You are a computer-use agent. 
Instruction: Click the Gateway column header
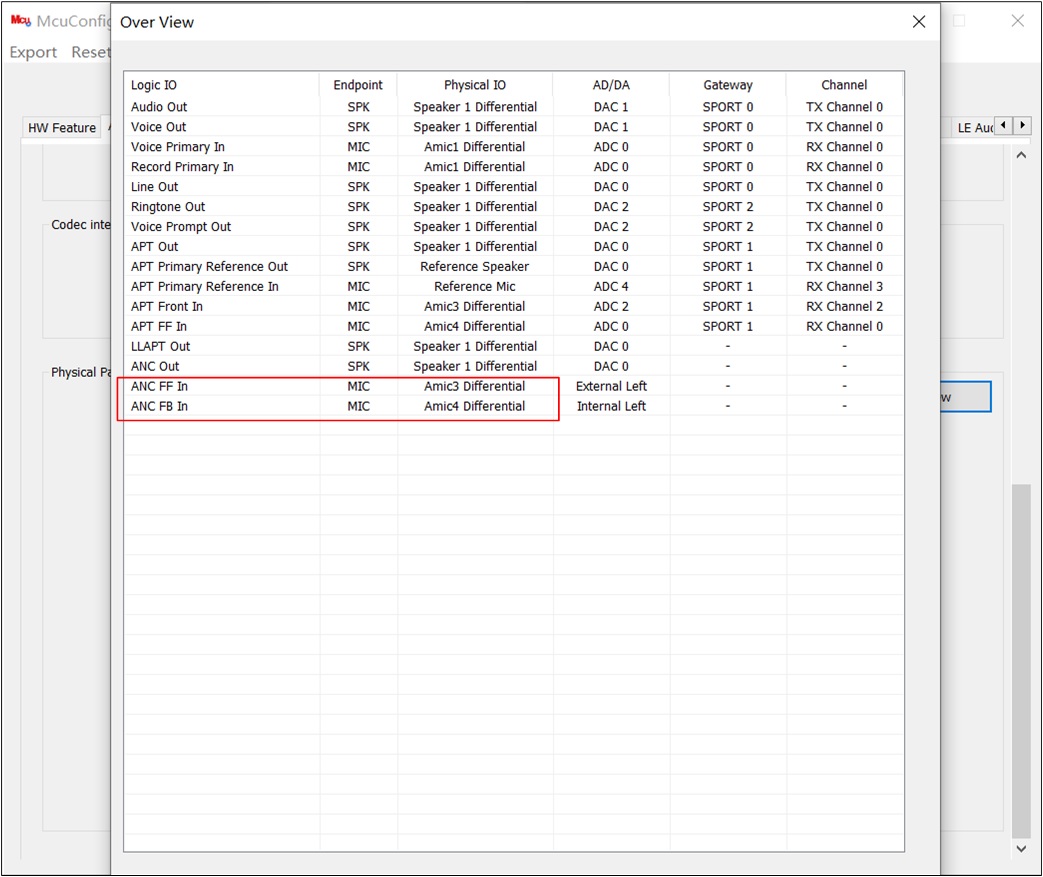pos(727,85)
